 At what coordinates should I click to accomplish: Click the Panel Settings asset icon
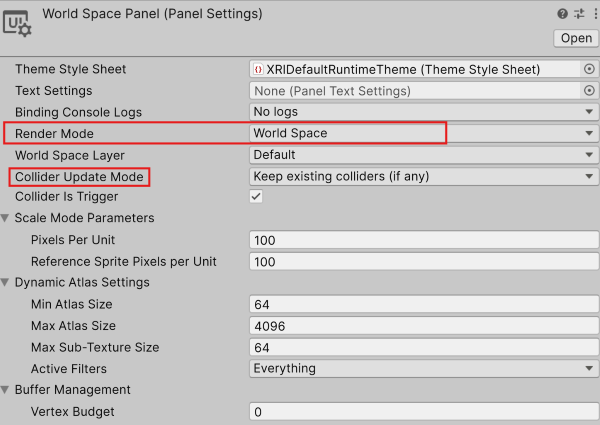pos(19,23)
